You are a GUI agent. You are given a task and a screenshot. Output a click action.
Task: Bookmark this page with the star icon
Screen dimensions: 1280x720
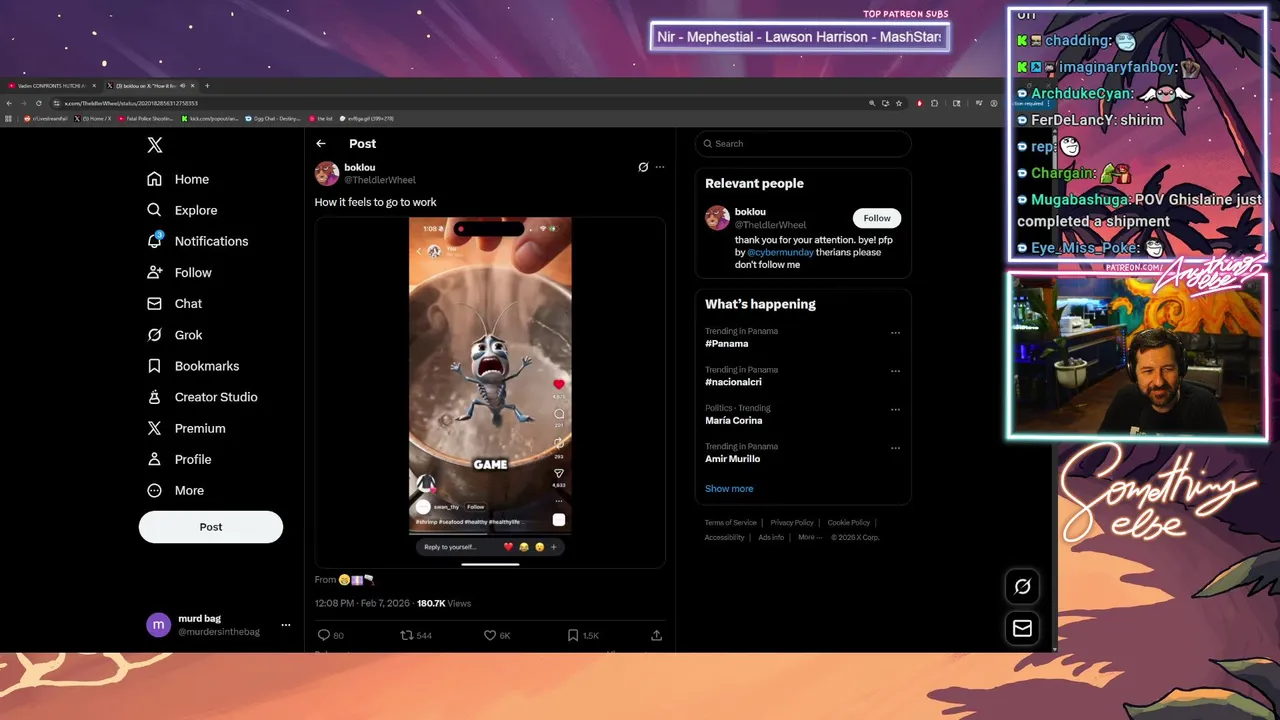point(899,103)
